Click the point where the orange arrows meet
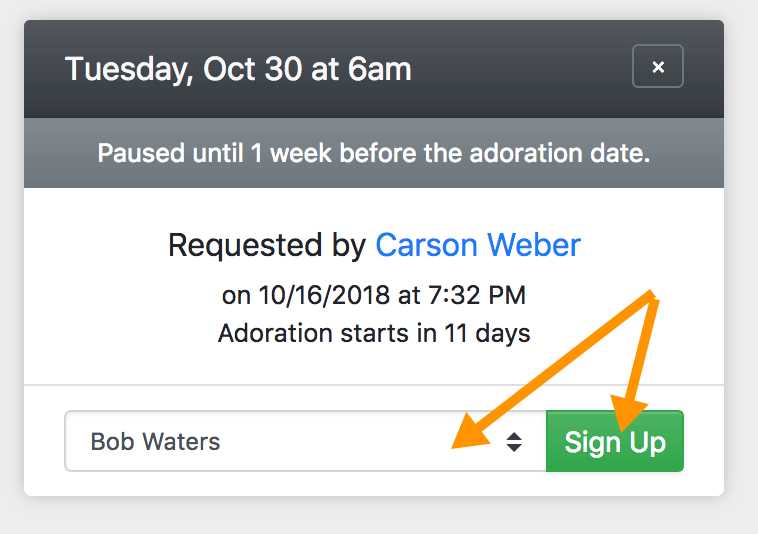The width and height of the screenshot is (758, 534). [653, 295]
